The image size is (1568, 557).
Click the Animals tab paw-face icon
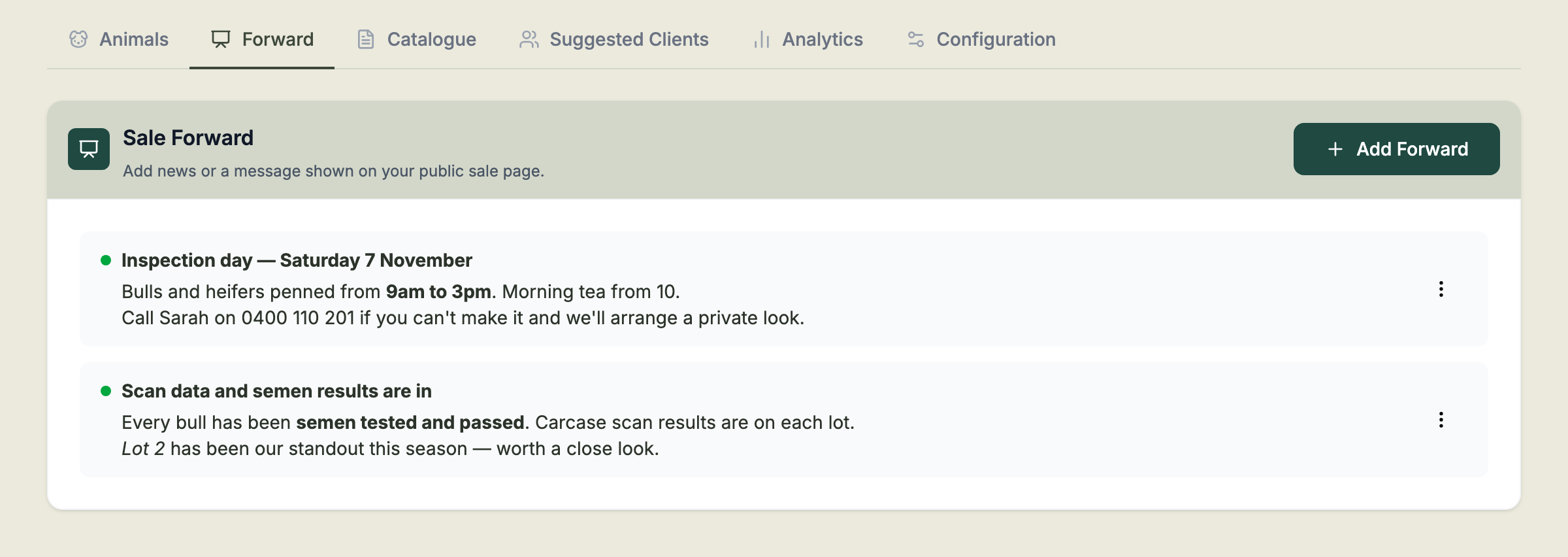78,39
